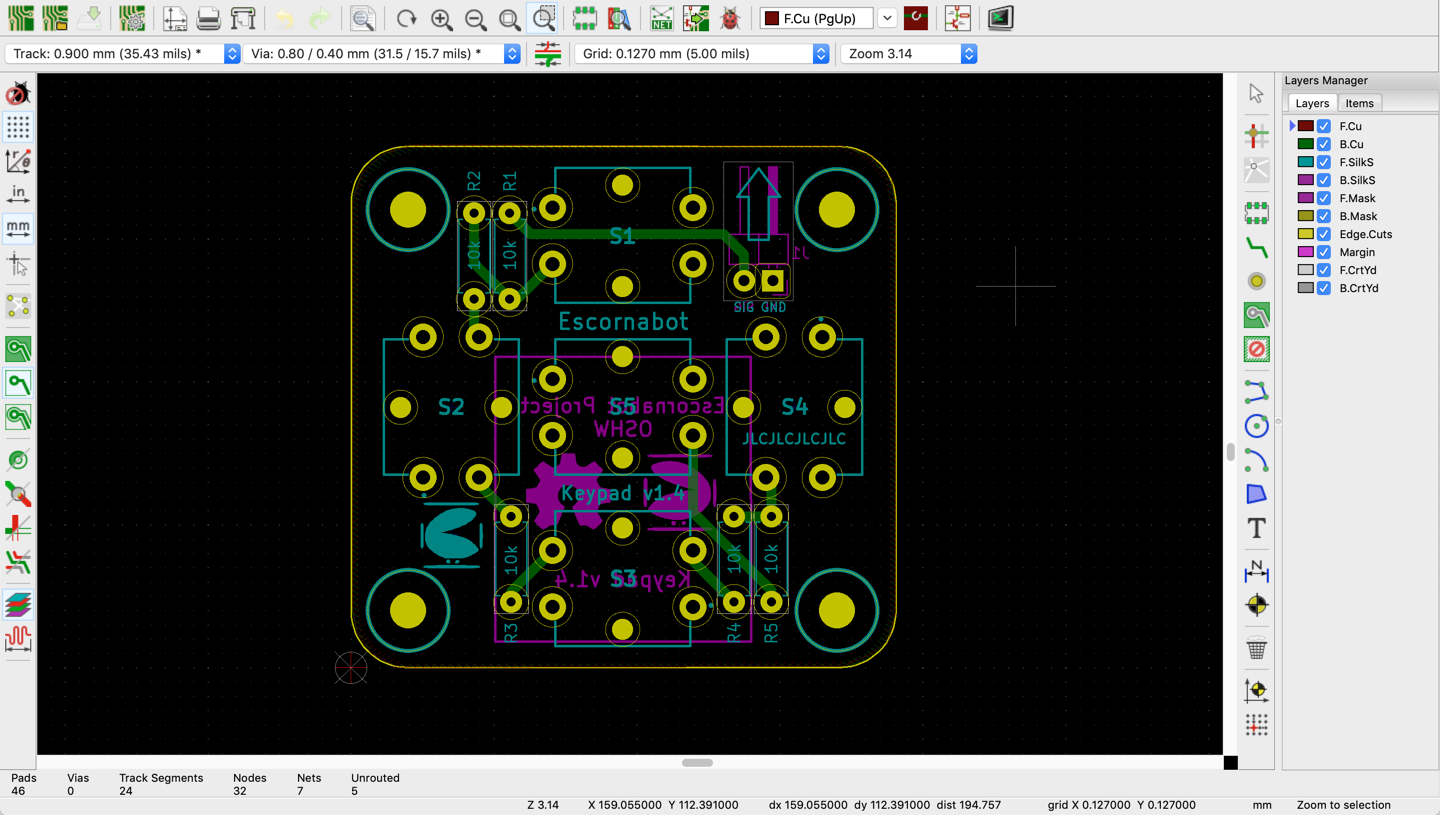Run the Design Rules Check ladybug
1440x815 pixels.
pos(730,18)
